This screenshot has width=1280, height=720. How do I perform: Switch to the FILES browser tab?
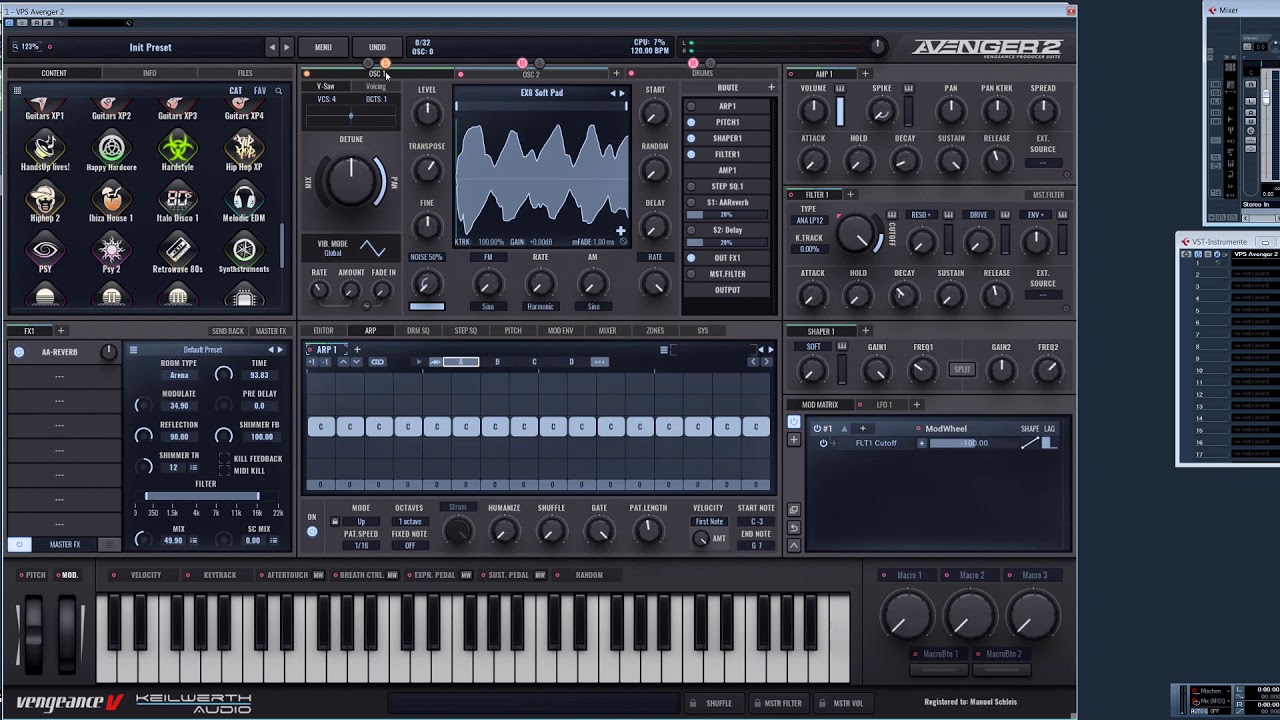pyautogui.click(x=245, y=73)
